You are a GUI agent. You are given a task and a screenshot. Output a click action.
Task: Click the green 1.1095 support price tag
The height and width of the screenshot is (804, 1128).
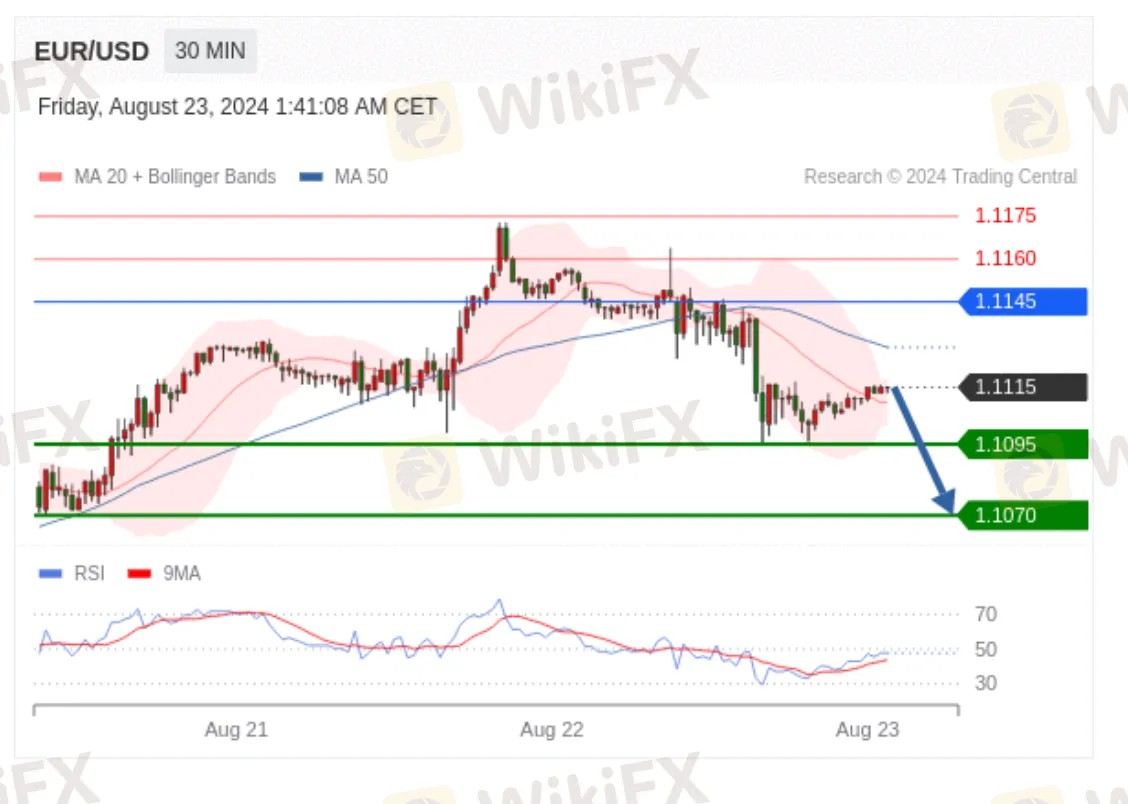1024,444
